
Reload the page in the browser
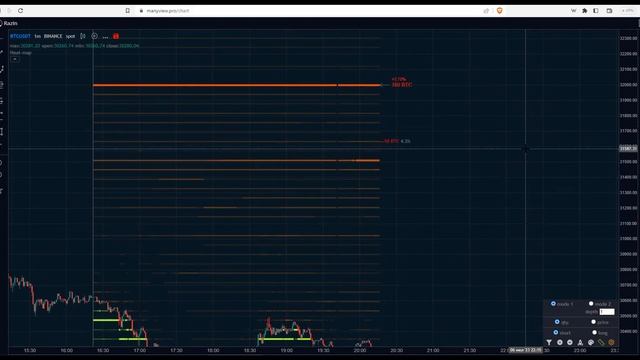[x=20, y=11]
